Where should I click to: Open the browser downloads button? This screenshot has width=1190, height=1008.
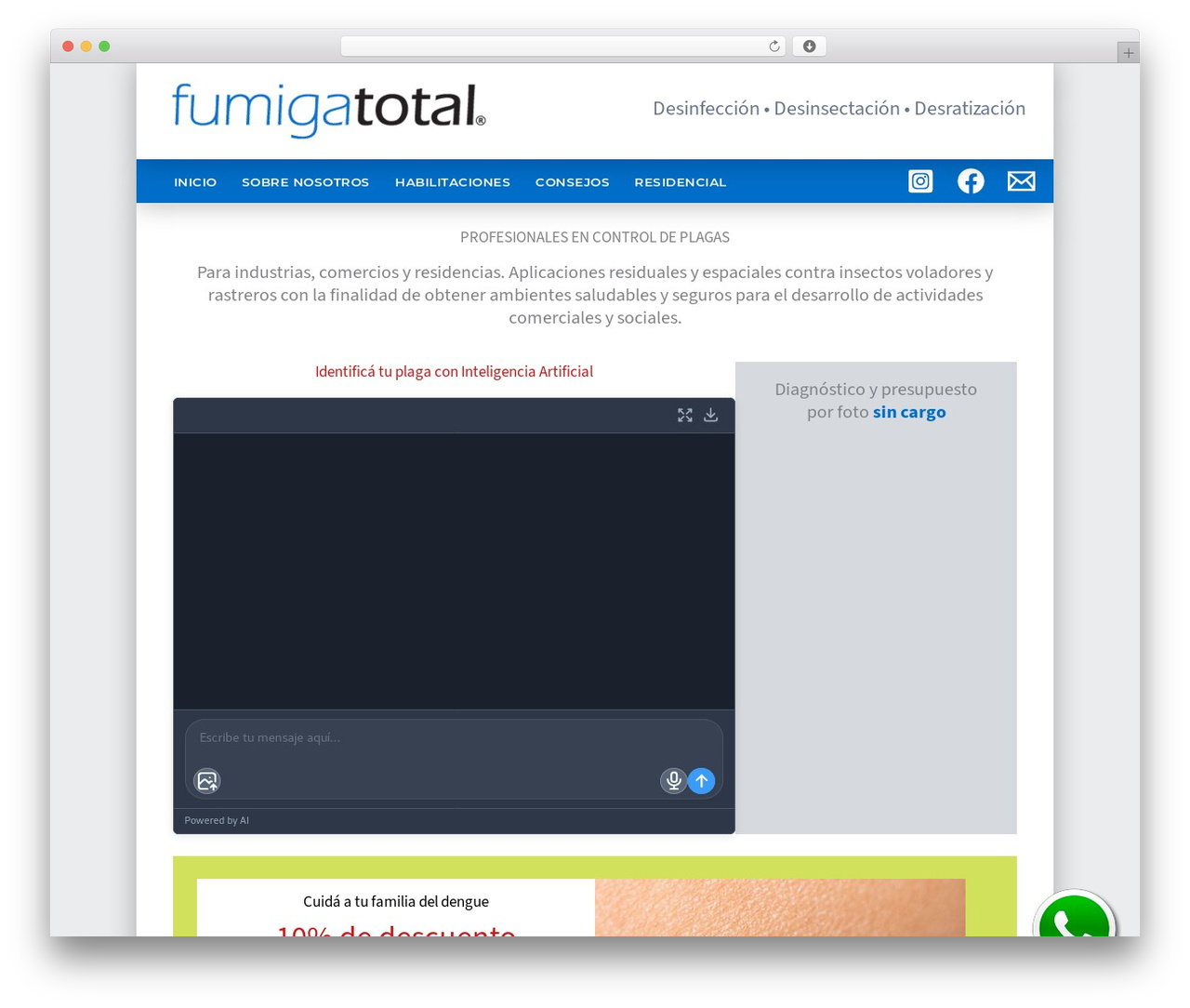809,46
